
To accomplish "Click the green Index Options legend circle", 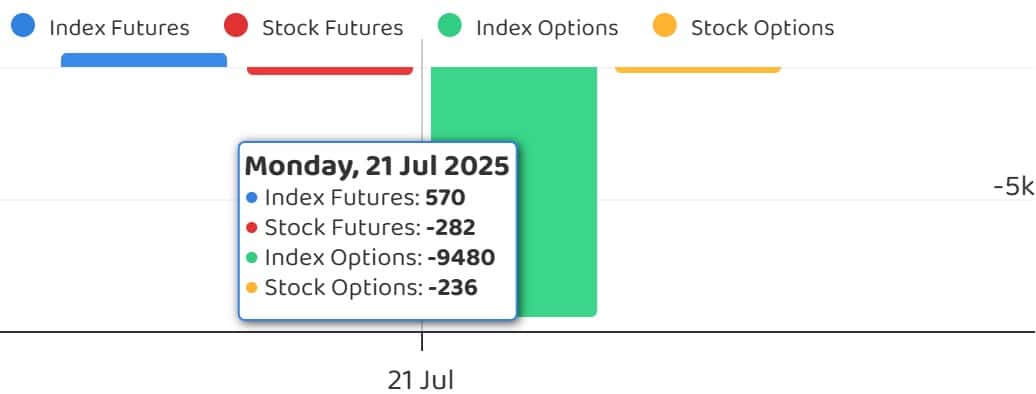I will click(x=449, y=26).
